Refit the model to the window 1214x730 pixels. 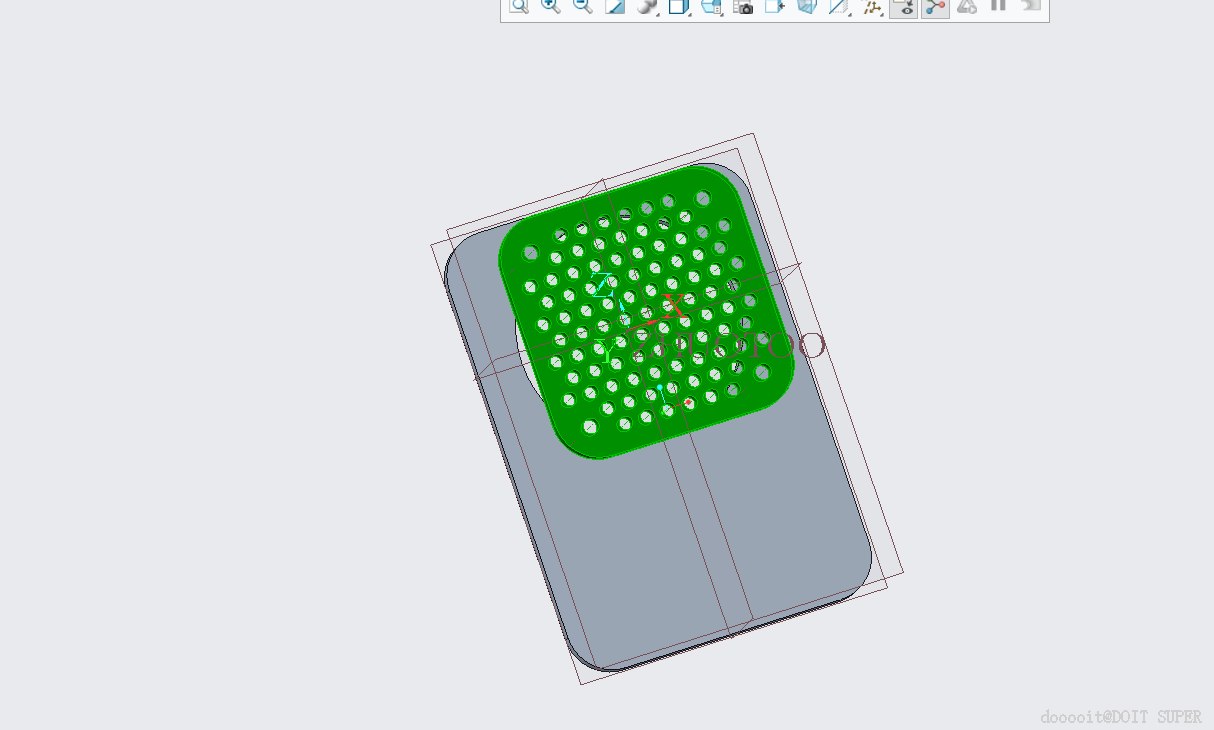coord(518,6)
